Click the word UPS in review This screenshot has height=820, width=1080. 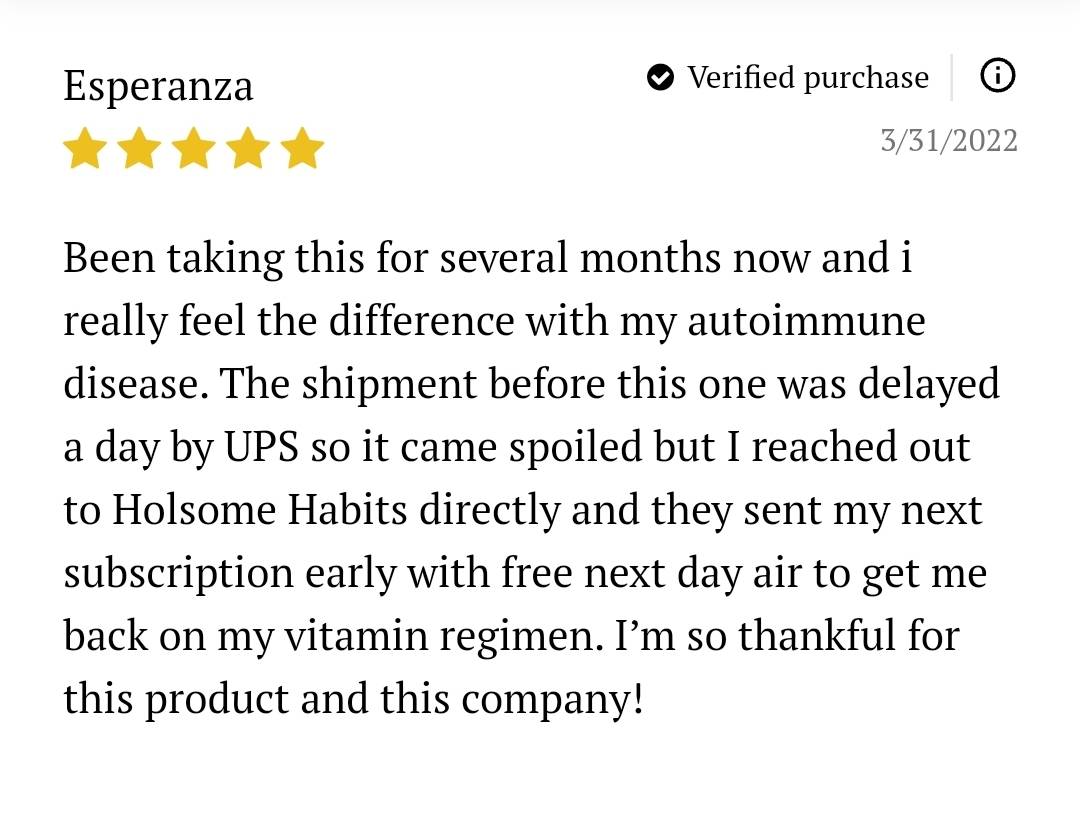click(x=262, y=447)
